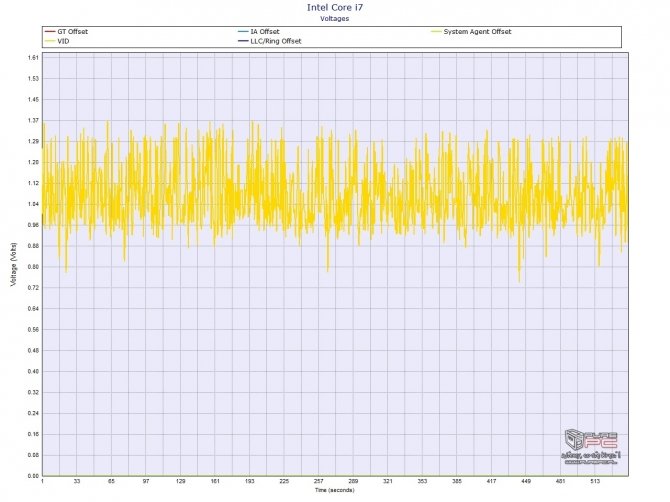Click the 449 tick on time axis
Image resolution: width=670 pixels, height=502 pixels.
coord(526,481)
